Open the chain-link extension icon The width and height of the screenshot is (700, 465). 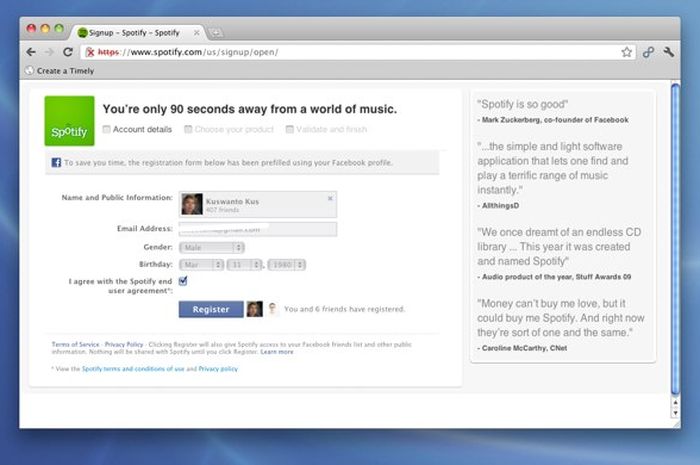tap(648, 53)
